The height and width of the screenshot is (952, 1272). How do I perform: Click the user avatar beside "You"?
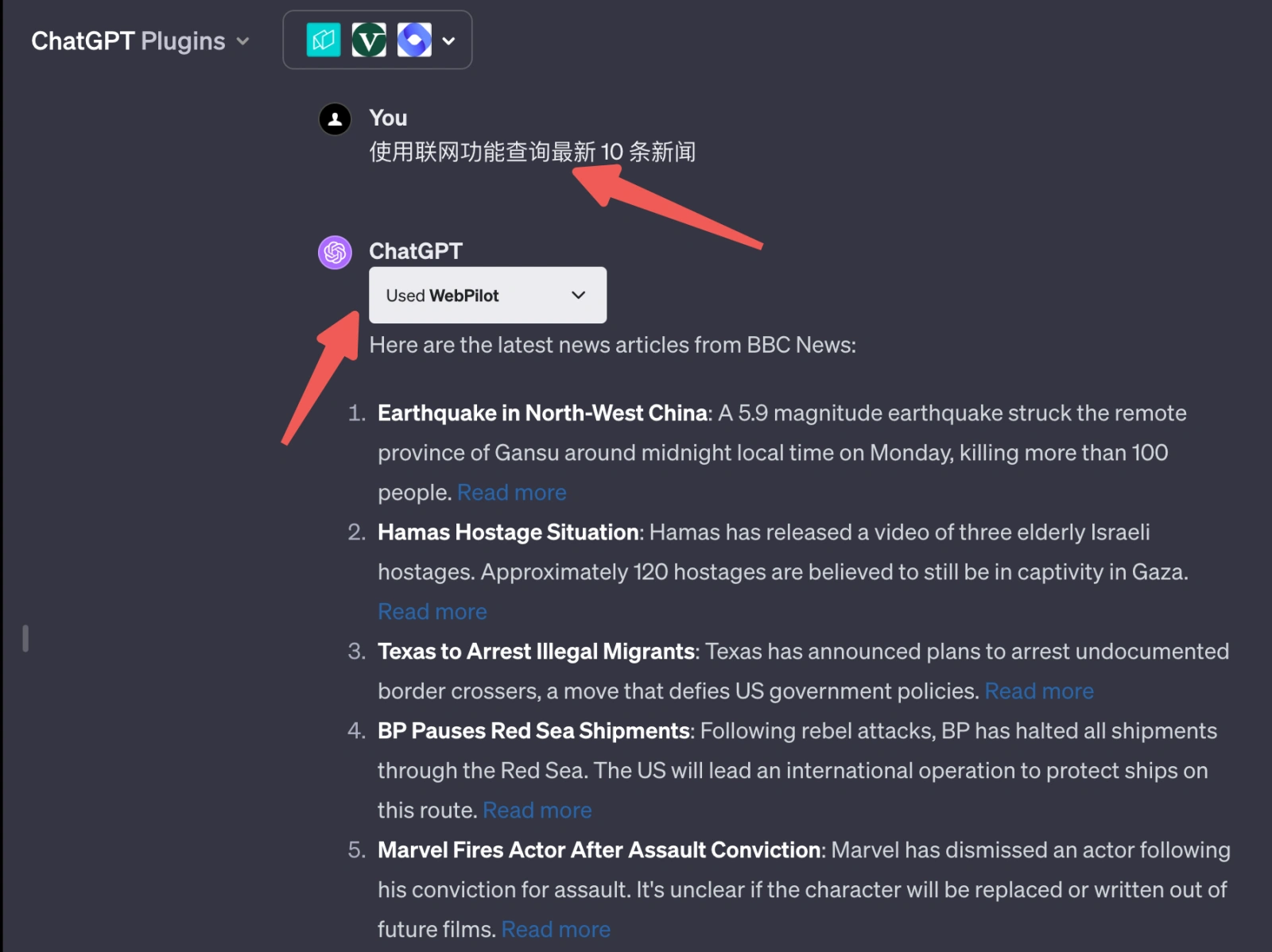[335, 119]
